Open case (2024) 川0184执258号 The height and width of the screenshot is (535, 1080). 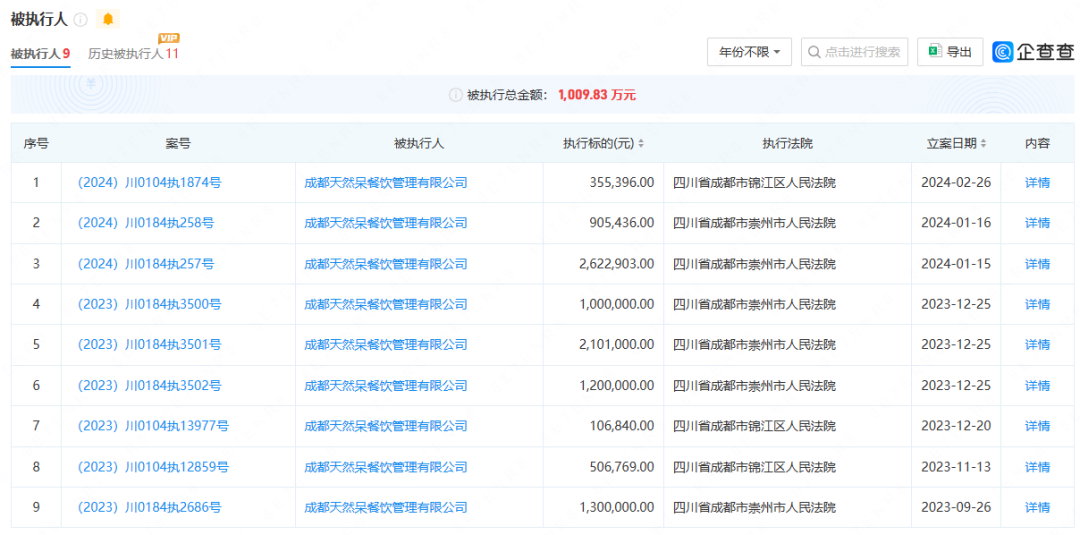145,223
